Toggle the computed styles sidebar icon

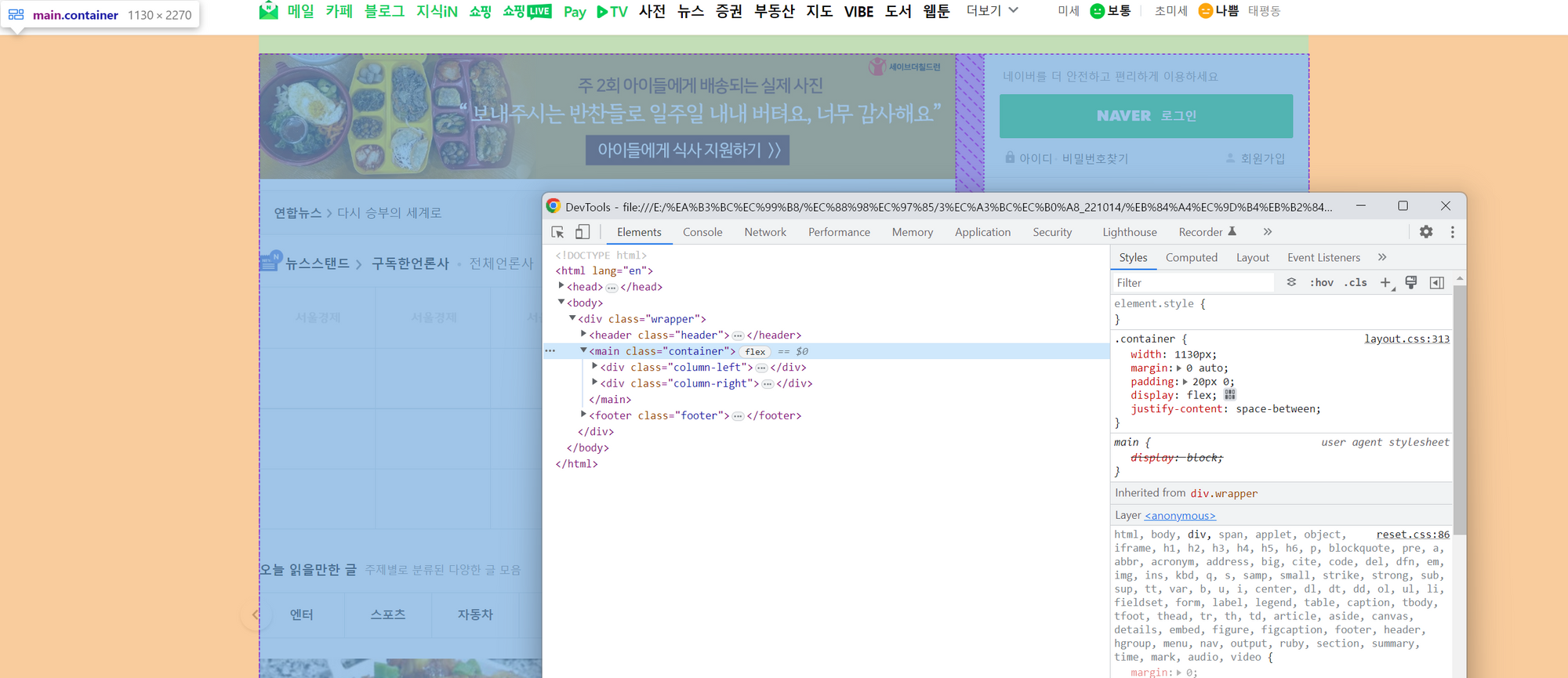(x=1437, y=282)
